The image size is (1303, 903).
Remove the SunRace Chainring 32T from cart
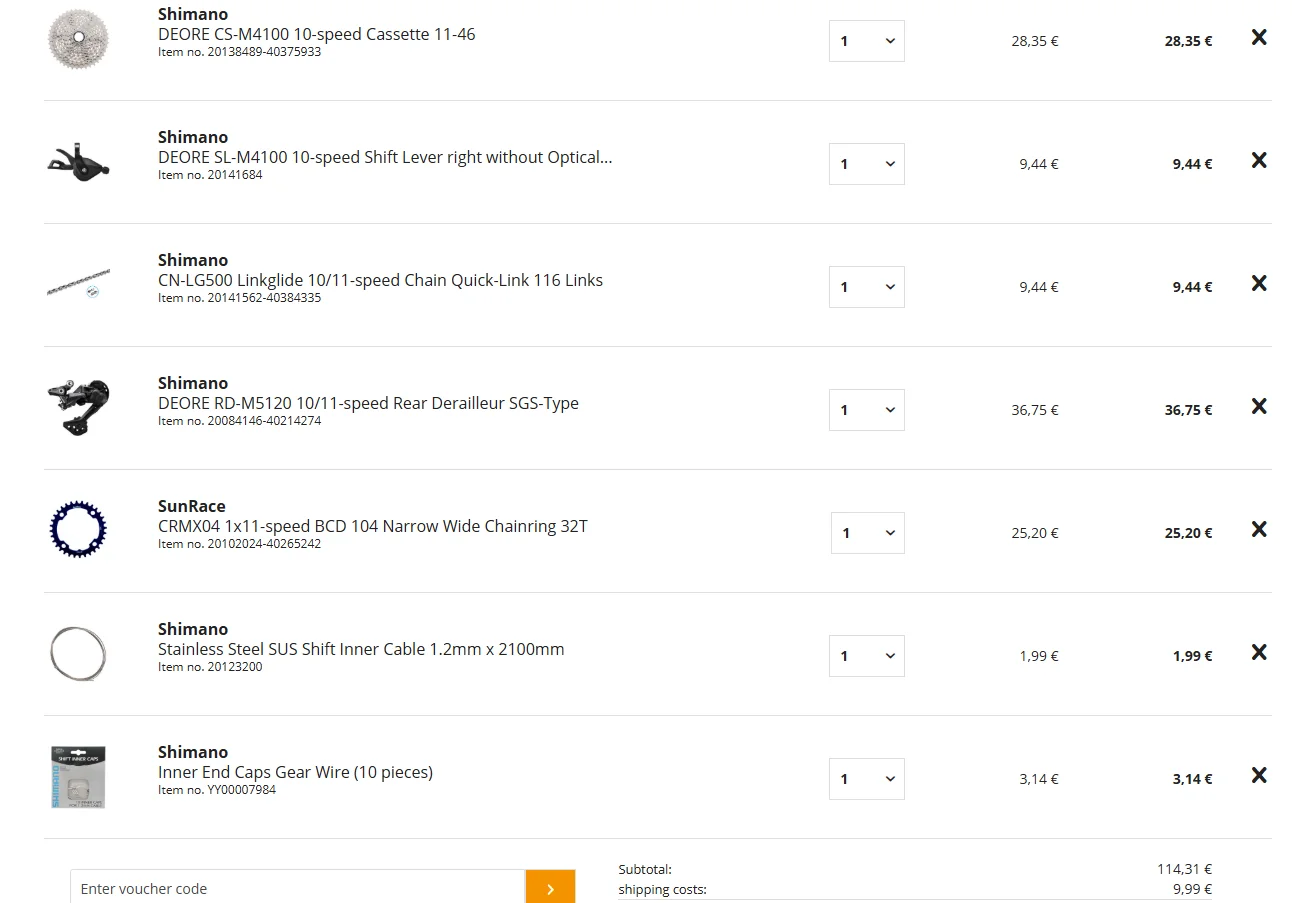1259,529
